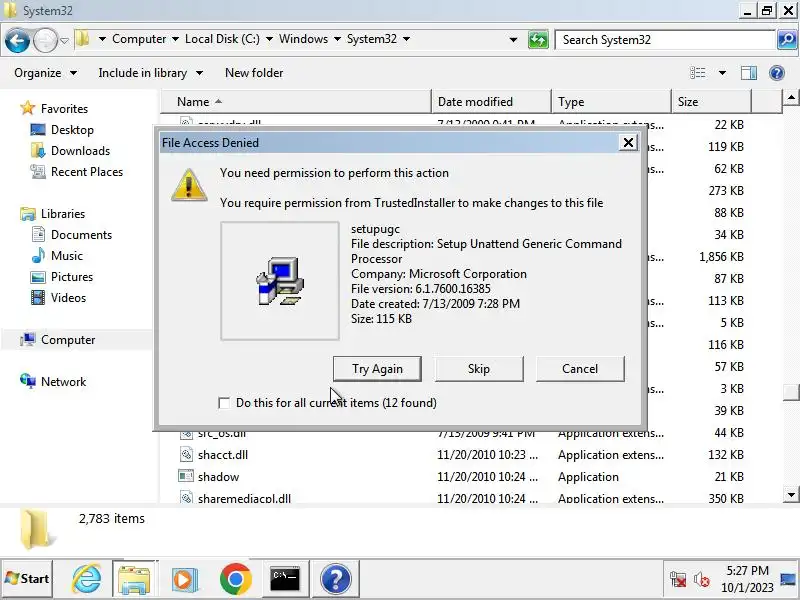This screenshot has width=800, height=600.
Task: Click the magnifier search icon
Action: 787,39
